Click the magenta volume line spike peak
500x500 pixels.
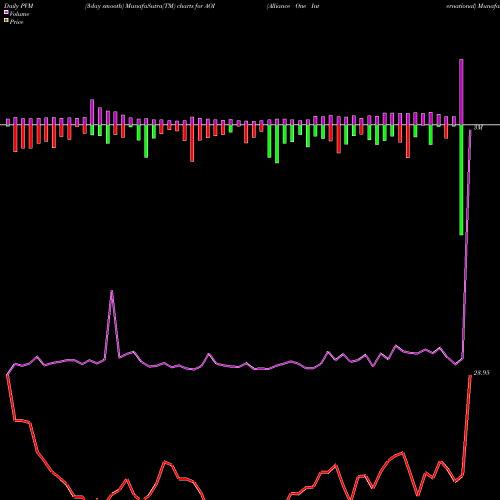tap(112, 291)
